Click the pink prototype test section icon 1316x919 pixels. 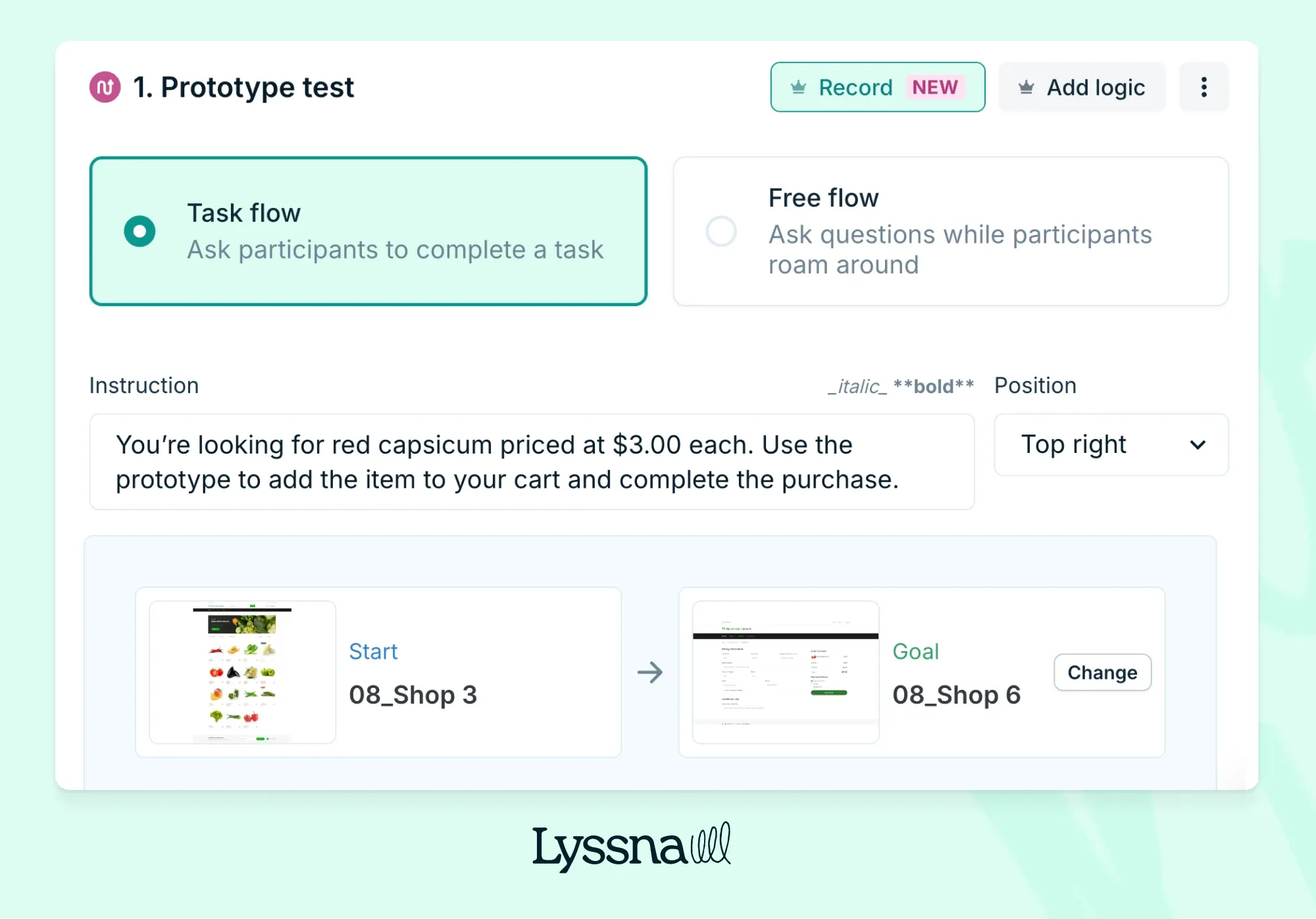(105, 87)
